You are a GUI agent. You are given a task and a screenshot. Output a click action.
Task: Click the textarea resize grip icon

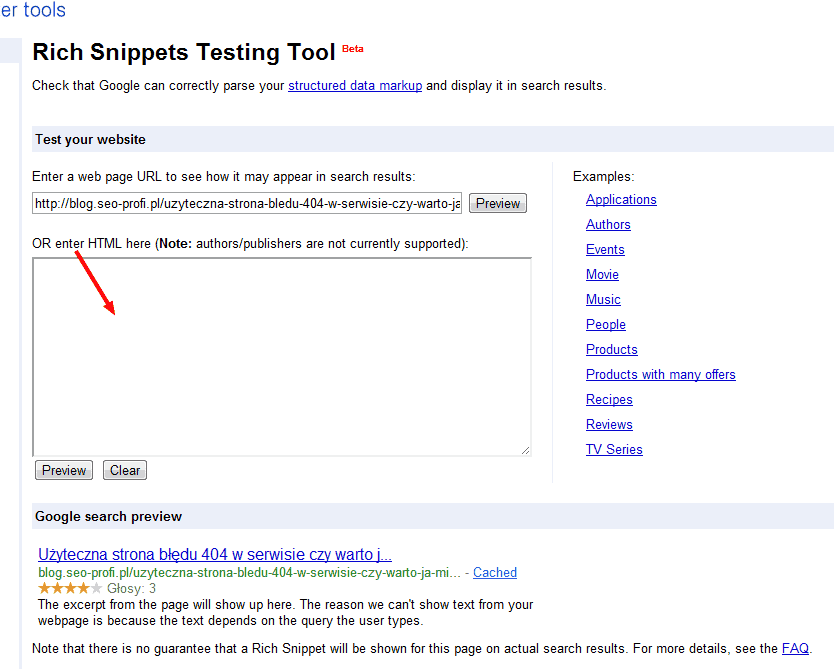526,450
